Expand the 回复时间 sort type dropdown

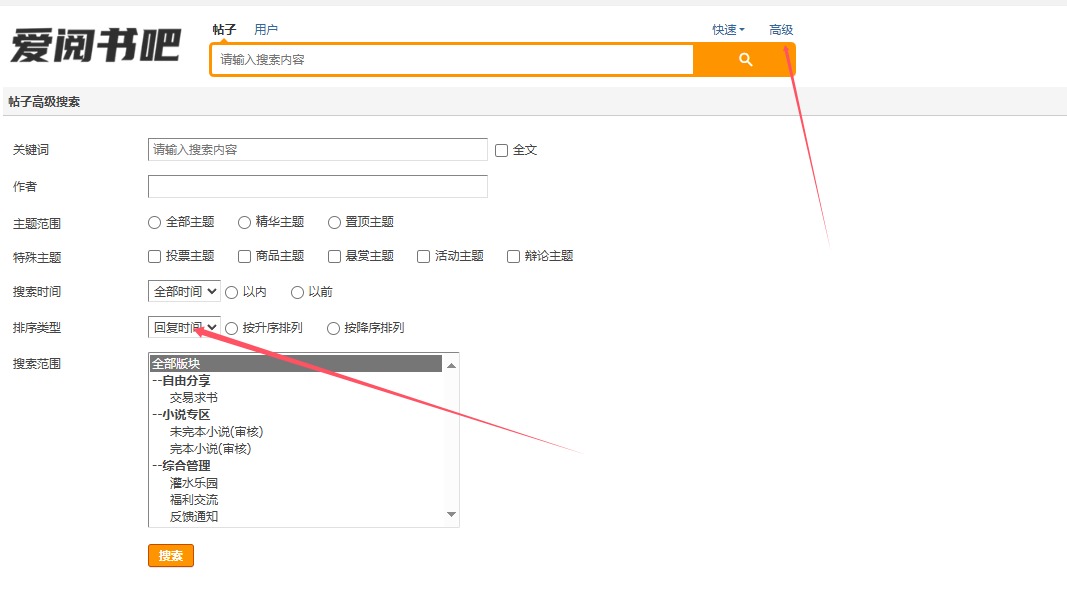click(184, 327)
